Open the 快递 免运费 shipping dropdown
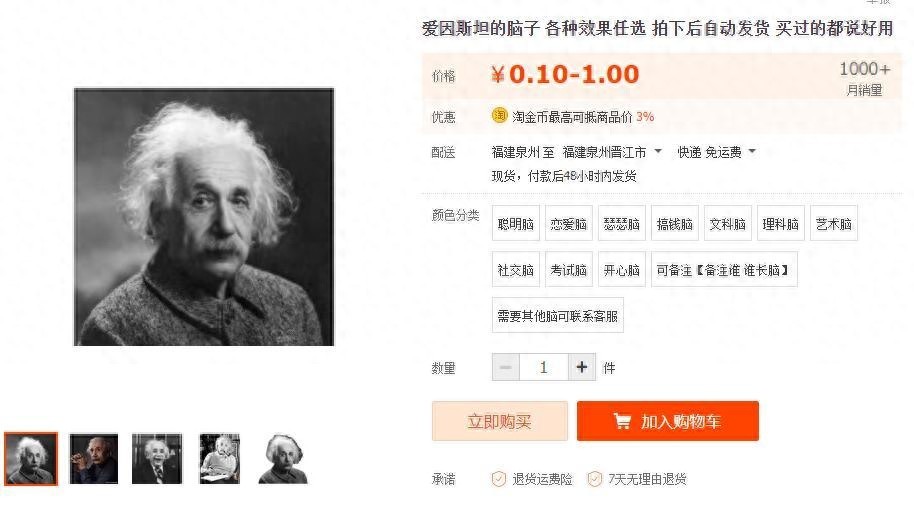This screenshot has width=914, height=507. [716, 152]
